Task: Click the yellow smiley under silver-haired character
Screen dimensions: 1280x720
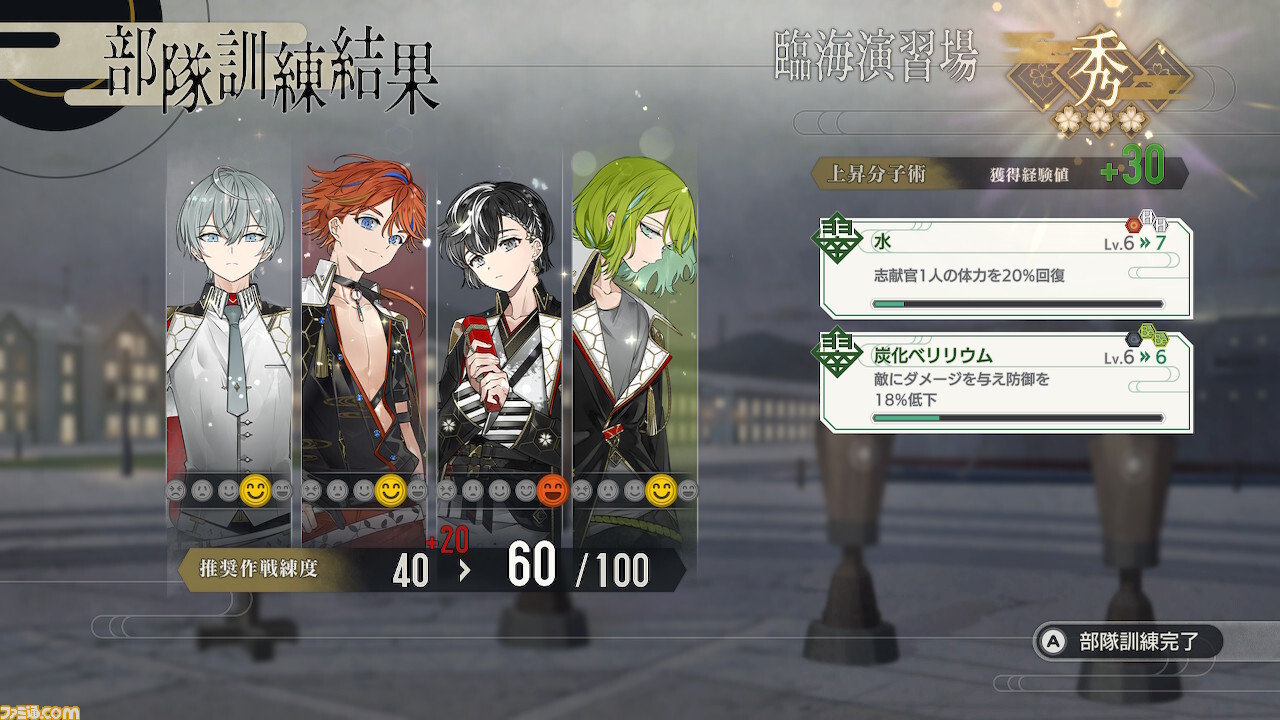Action: point(256,491)
